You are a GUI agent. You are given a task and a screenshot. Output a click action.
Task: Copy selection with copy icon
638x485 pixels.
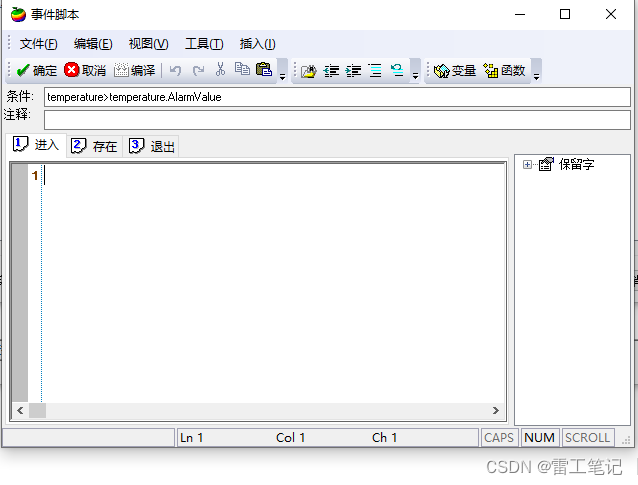click(242, 69)
